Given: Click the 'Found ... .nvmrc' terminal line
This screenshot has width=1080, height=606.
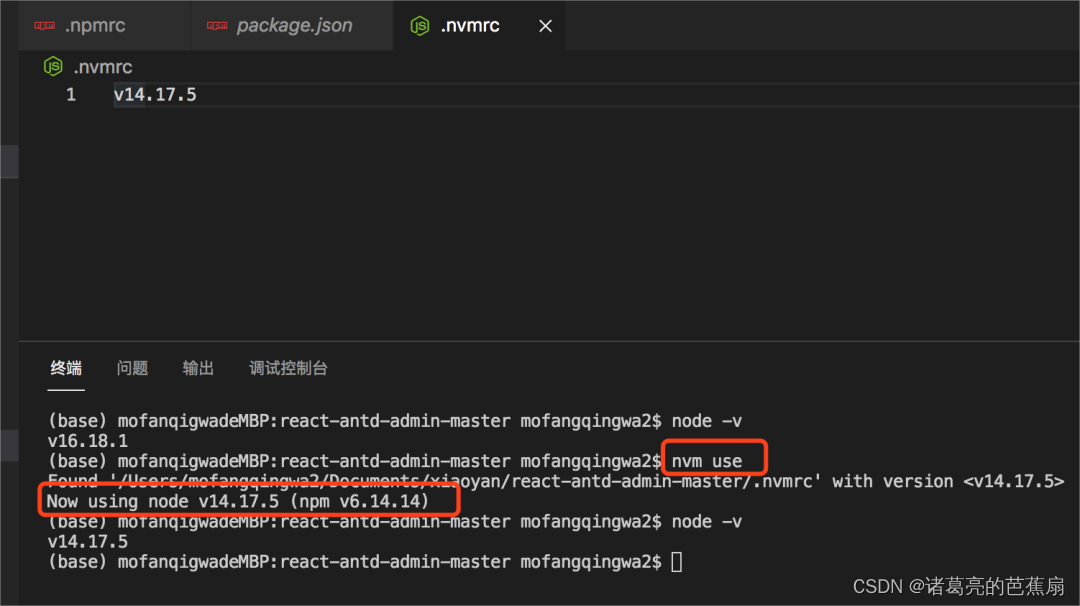Looking at the screenshot, I should 556,481.
